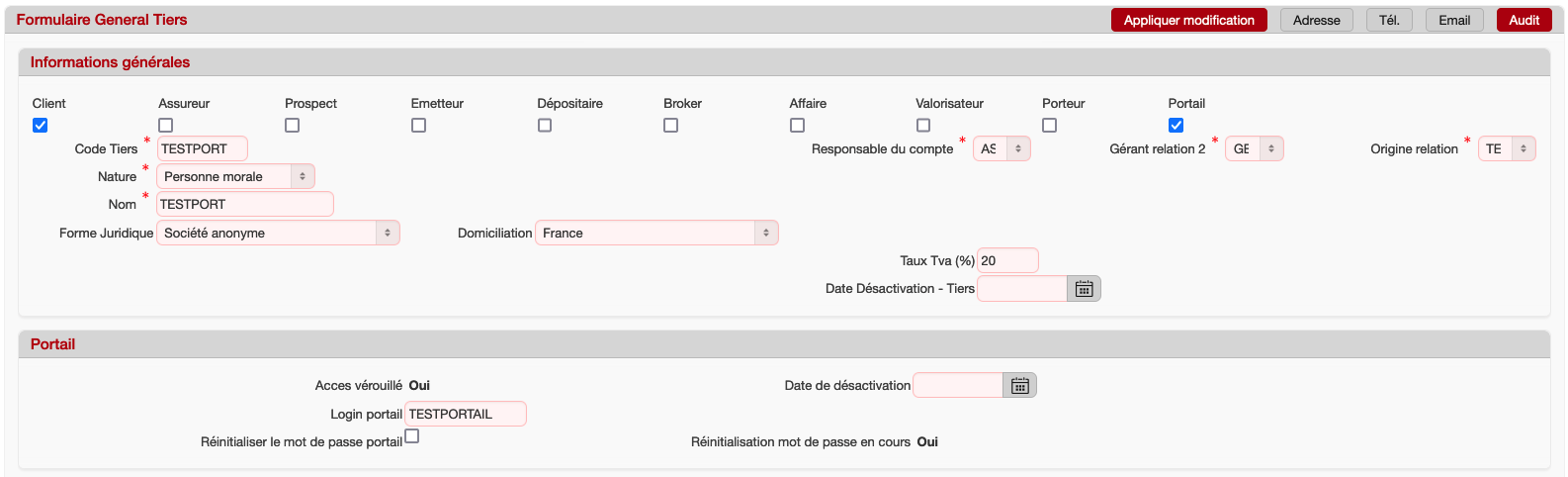Open calendar picker for portal Date de désactivation
1568x477 pixels.
[1019, 386]
